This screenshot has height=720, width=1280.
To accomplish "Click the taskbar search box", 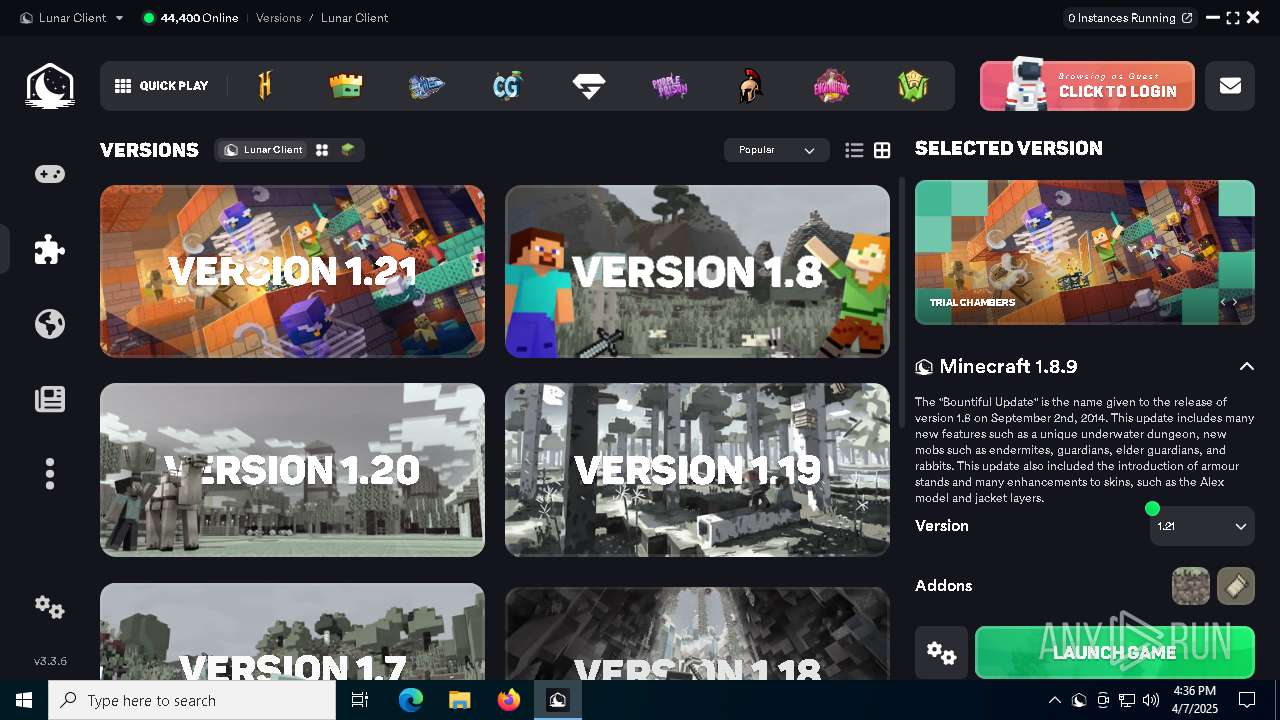I will click(192, 700).
